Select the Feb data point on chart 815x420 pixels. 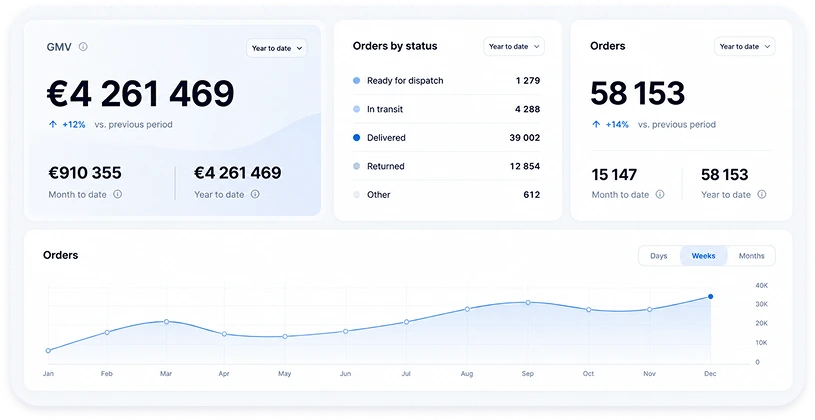tap(107, 332)
